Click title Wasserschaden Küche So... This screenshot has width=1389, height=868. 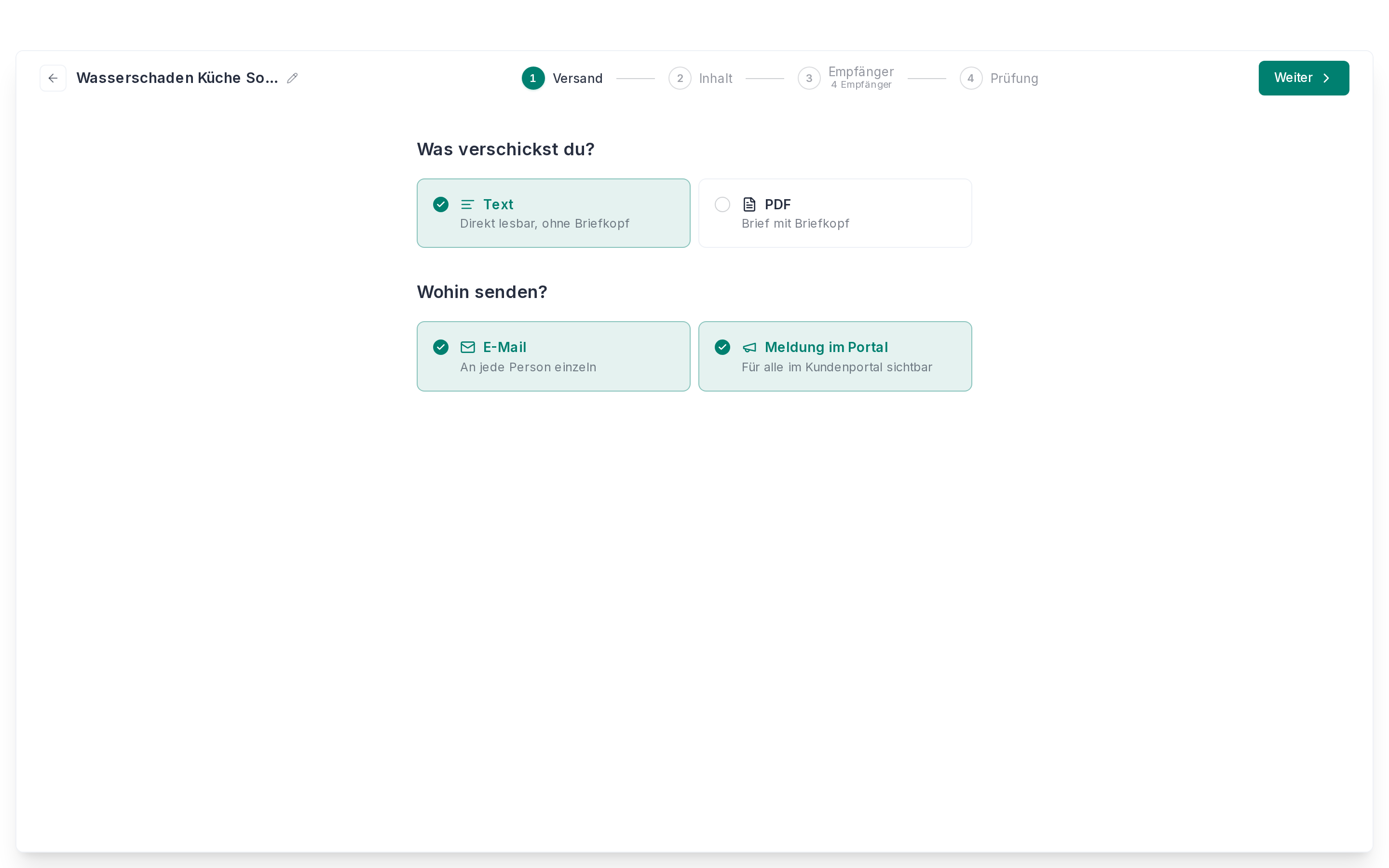point(177,78)
